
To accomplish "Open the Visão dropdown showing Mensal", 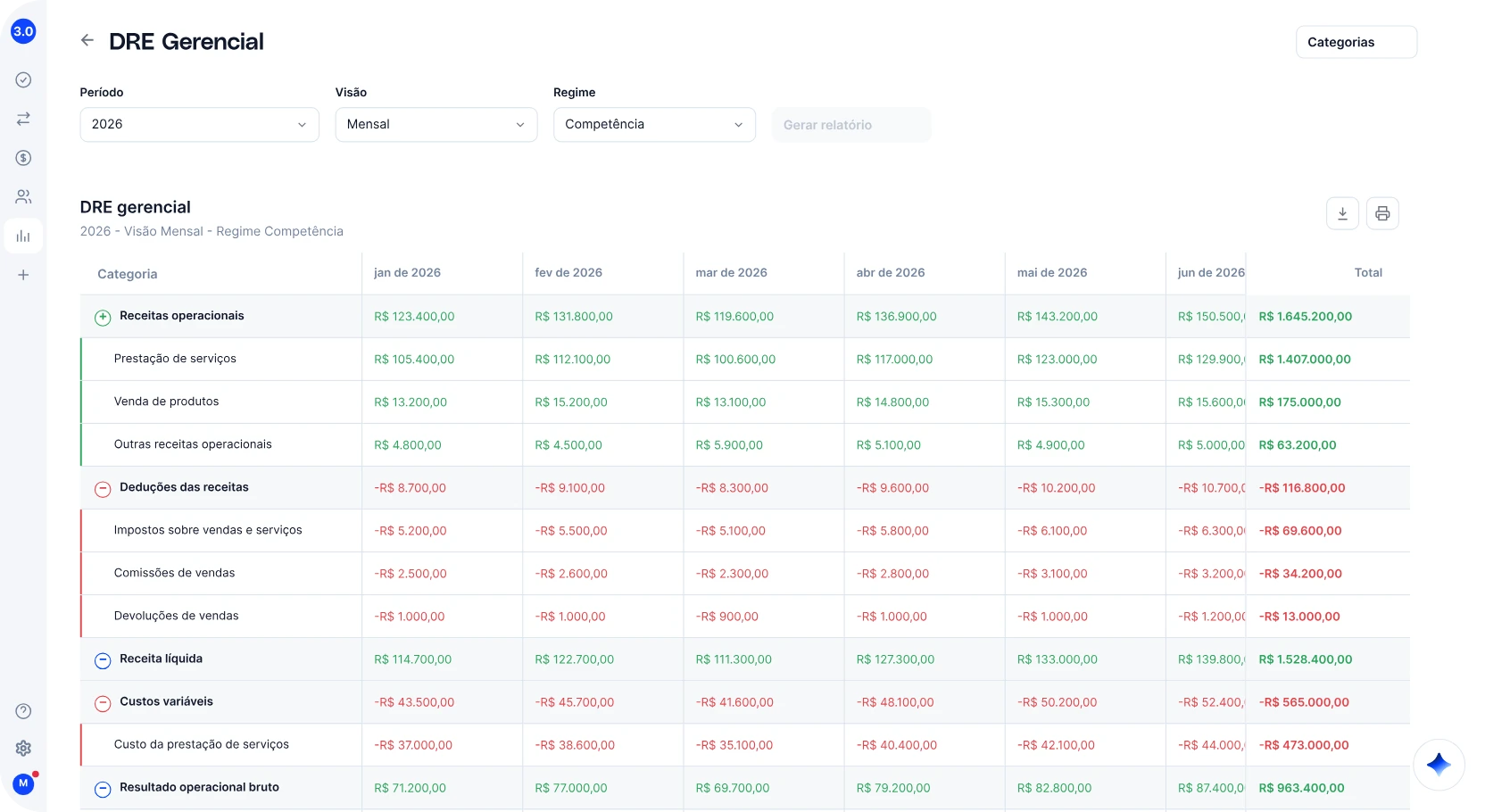I will pos(436,124).
